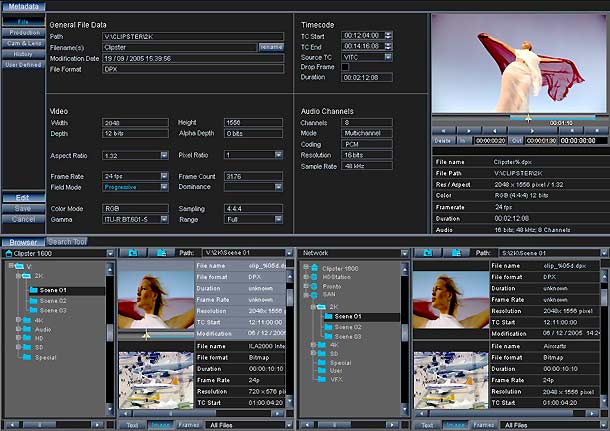Click the scrub marker on preview timeline bar
610x431 pixels.
click(528, 119)
